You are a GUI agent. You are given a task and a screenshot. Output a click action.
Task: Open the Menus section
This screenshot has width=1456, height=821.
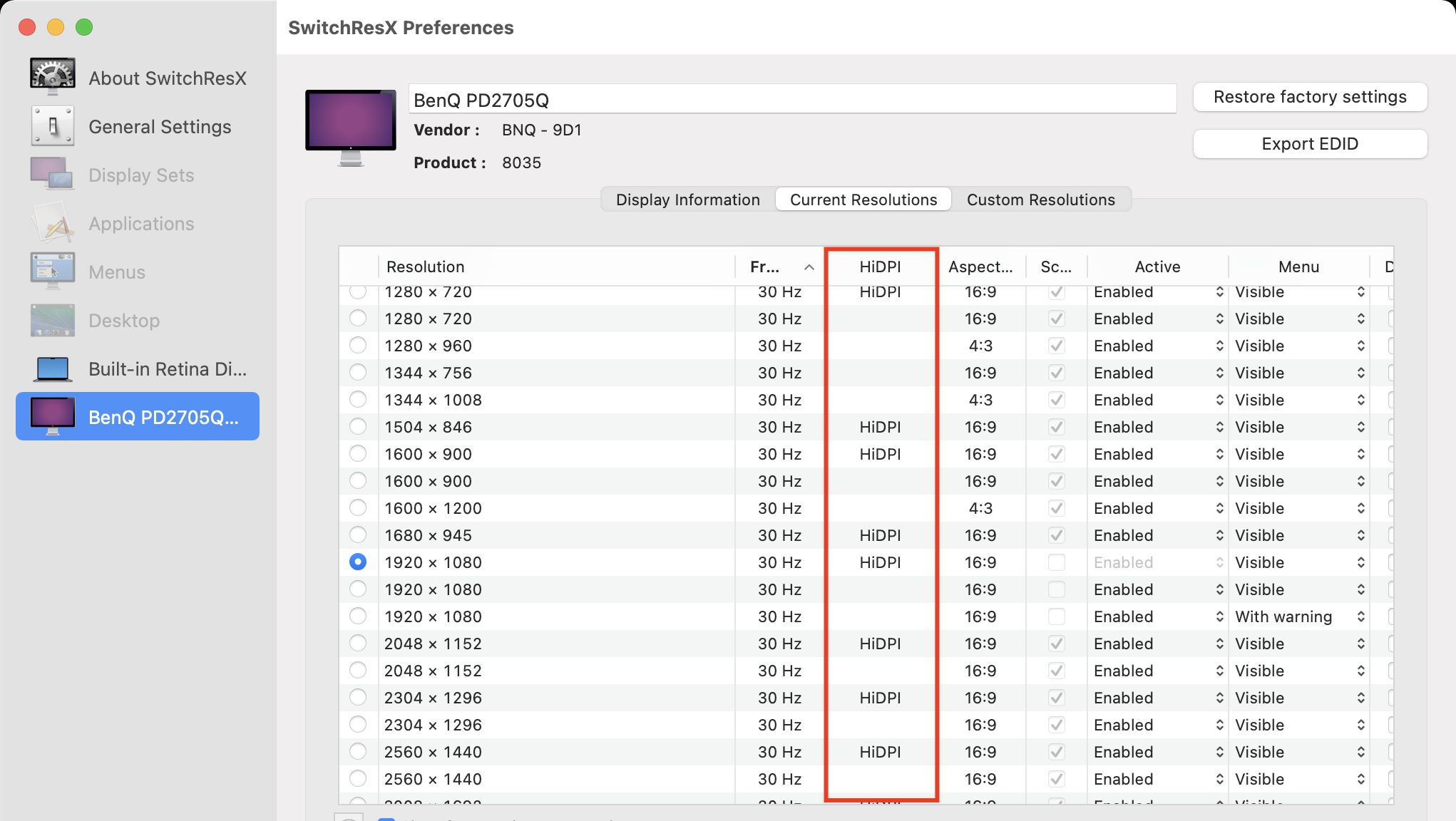pos(116,272)
